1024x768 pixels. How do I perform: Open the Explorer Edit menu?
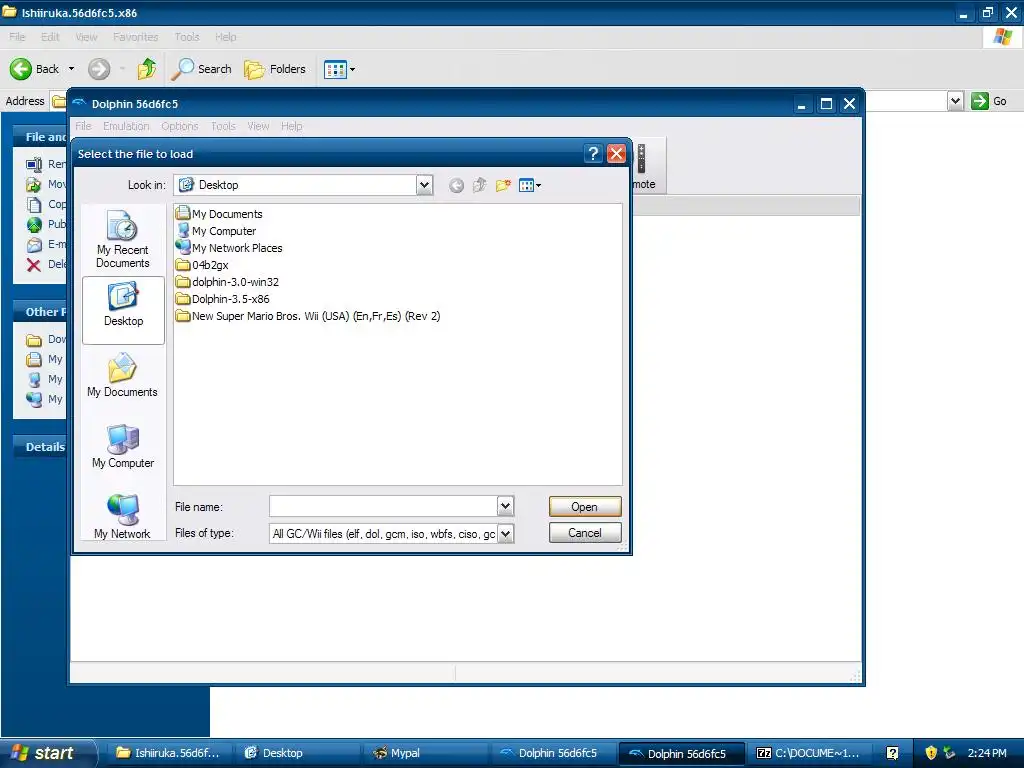(x=50, y=37)
